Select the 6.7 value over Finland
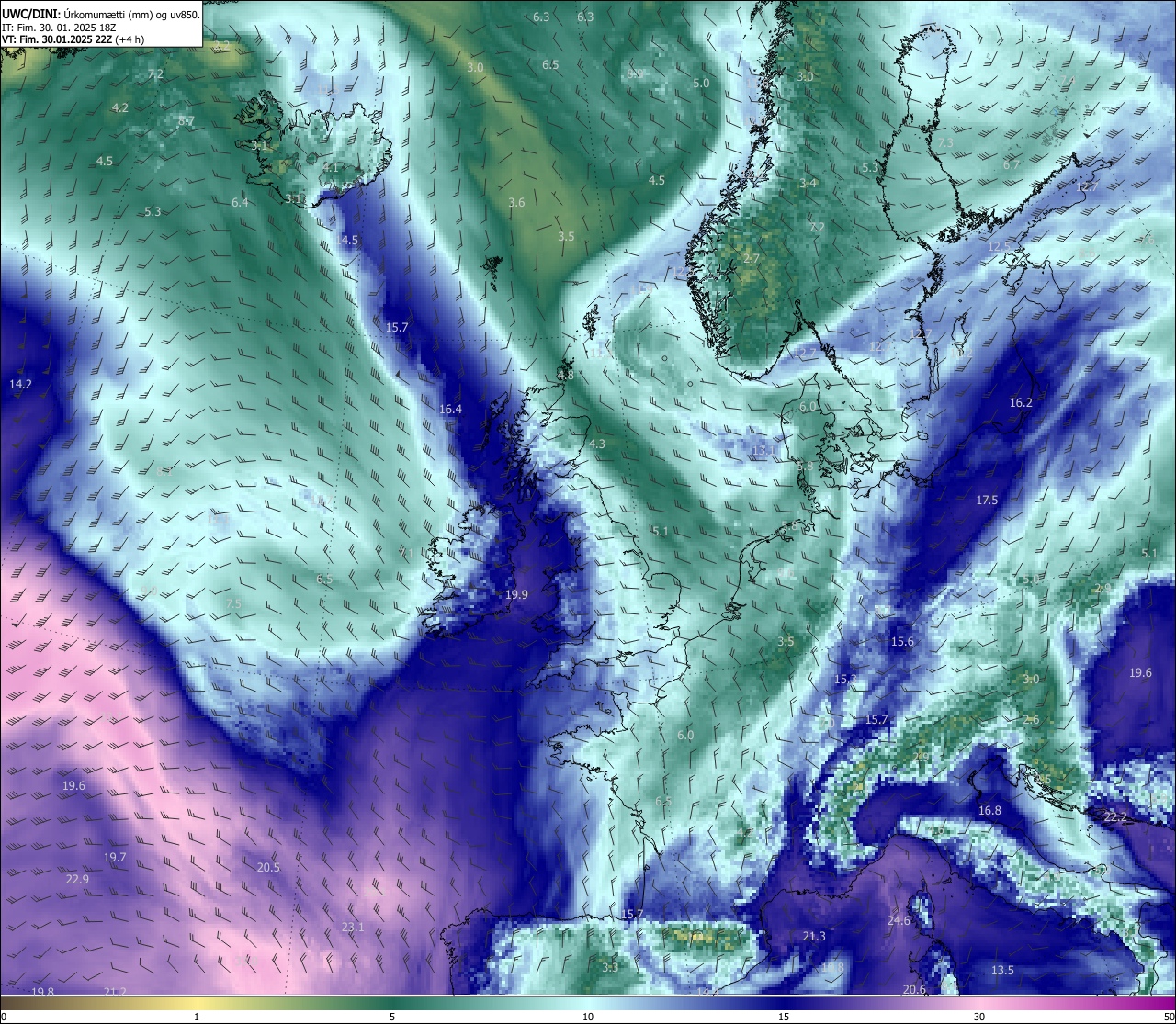 pos(1012,164)
